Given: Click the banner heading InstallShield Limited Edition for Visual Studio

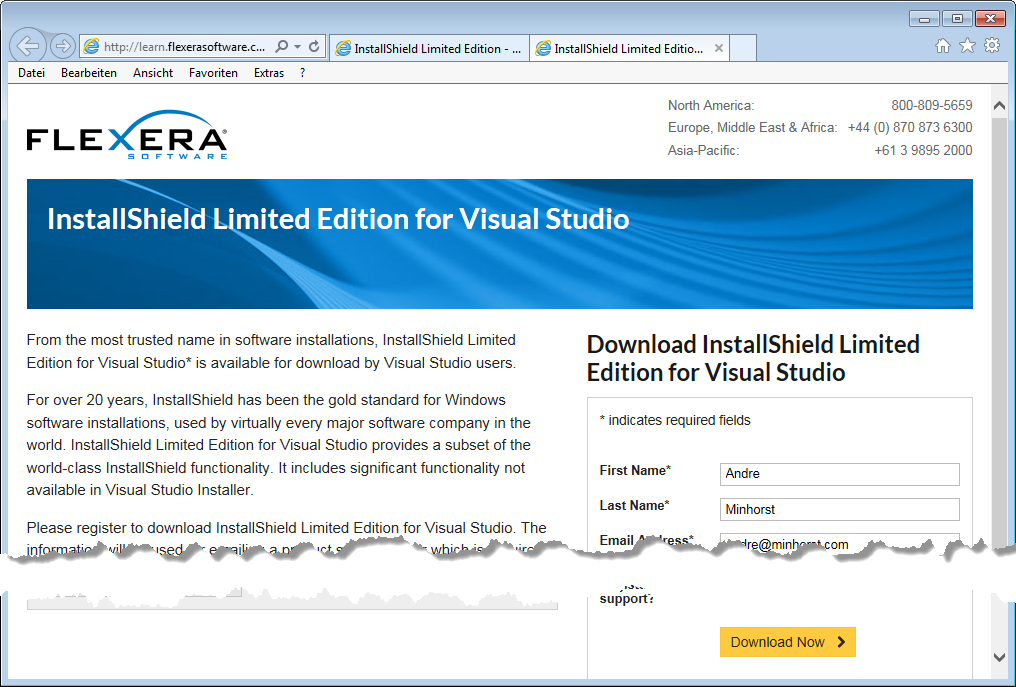Looking at the screenshot, I should pos(338,219).
